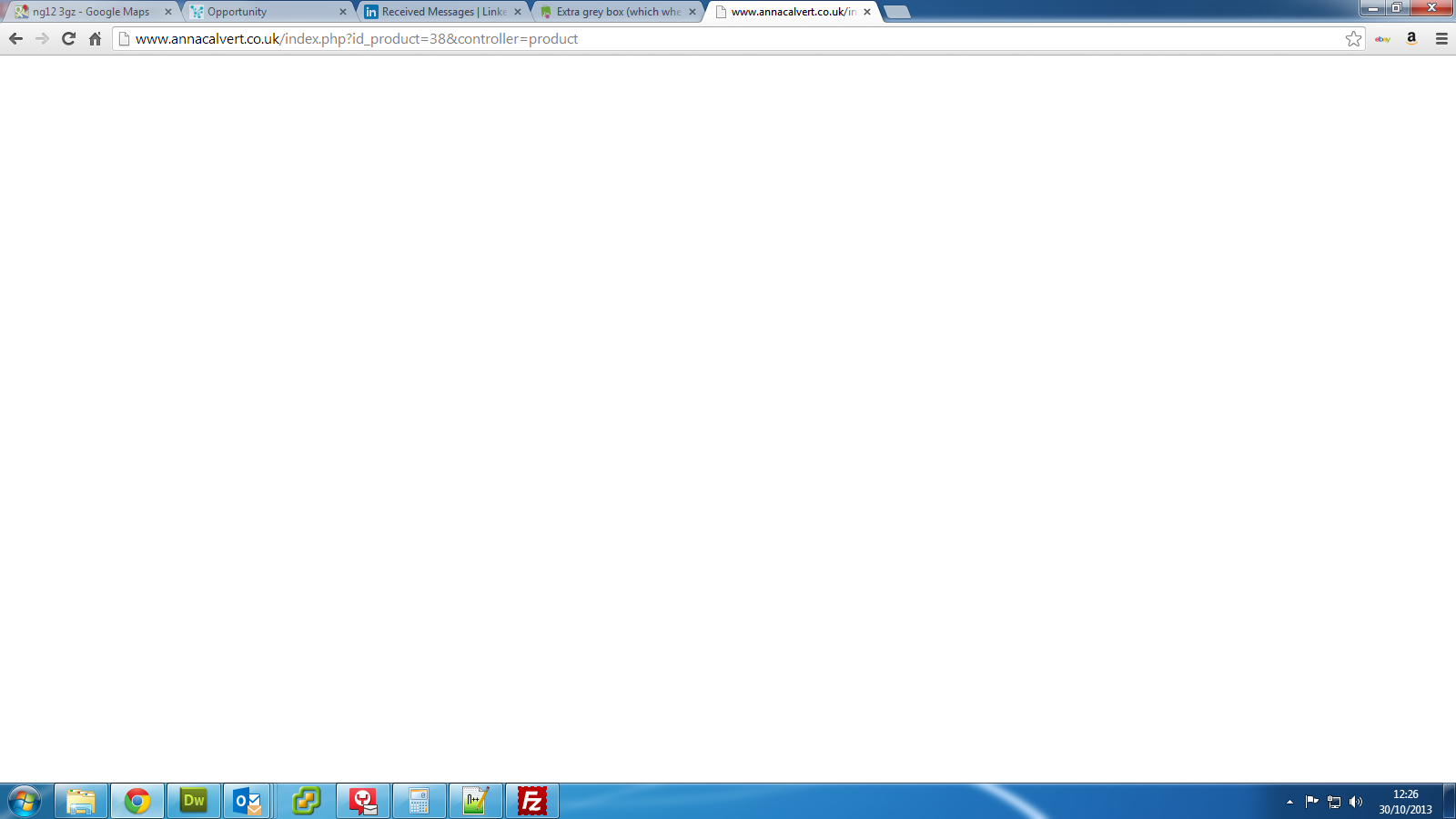Click the forward navigation arrow
The width and height of the screenshot is (1456, 819).
pos(42,38)
